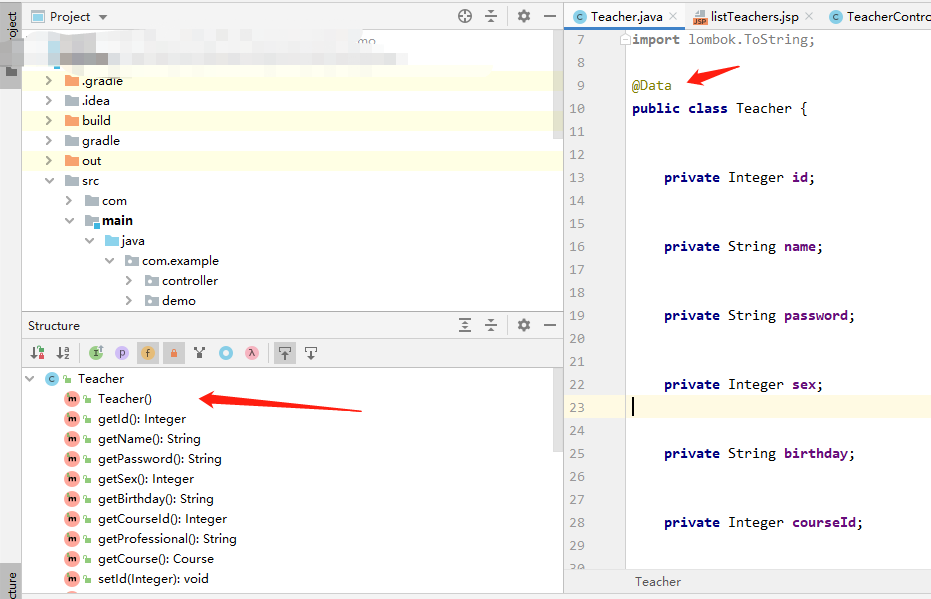The image size is (931, 599).
Task: Collapse the Teacher class node in Structure
Action: [30, 378]
